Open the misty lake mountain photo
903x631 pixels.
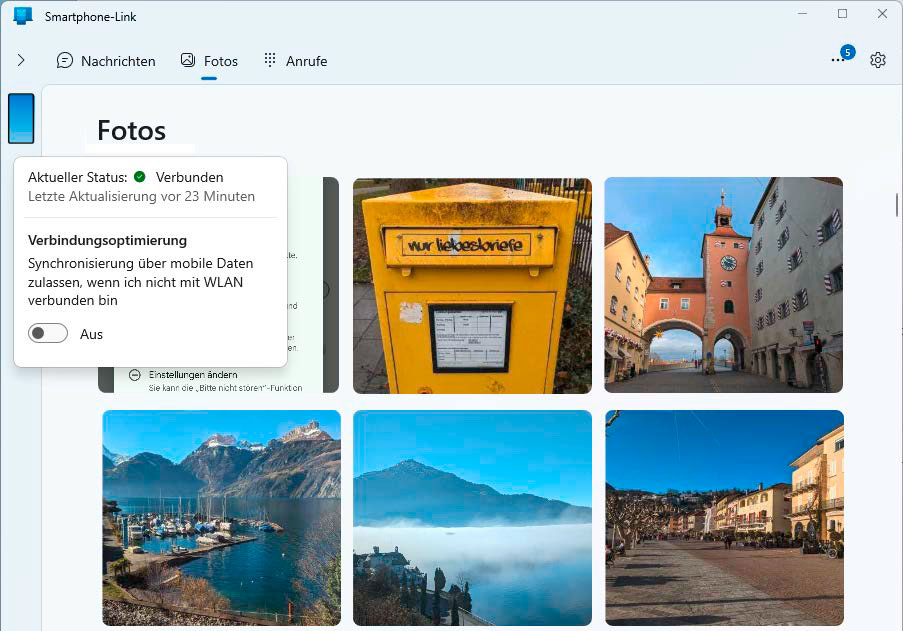pos(472,518)
